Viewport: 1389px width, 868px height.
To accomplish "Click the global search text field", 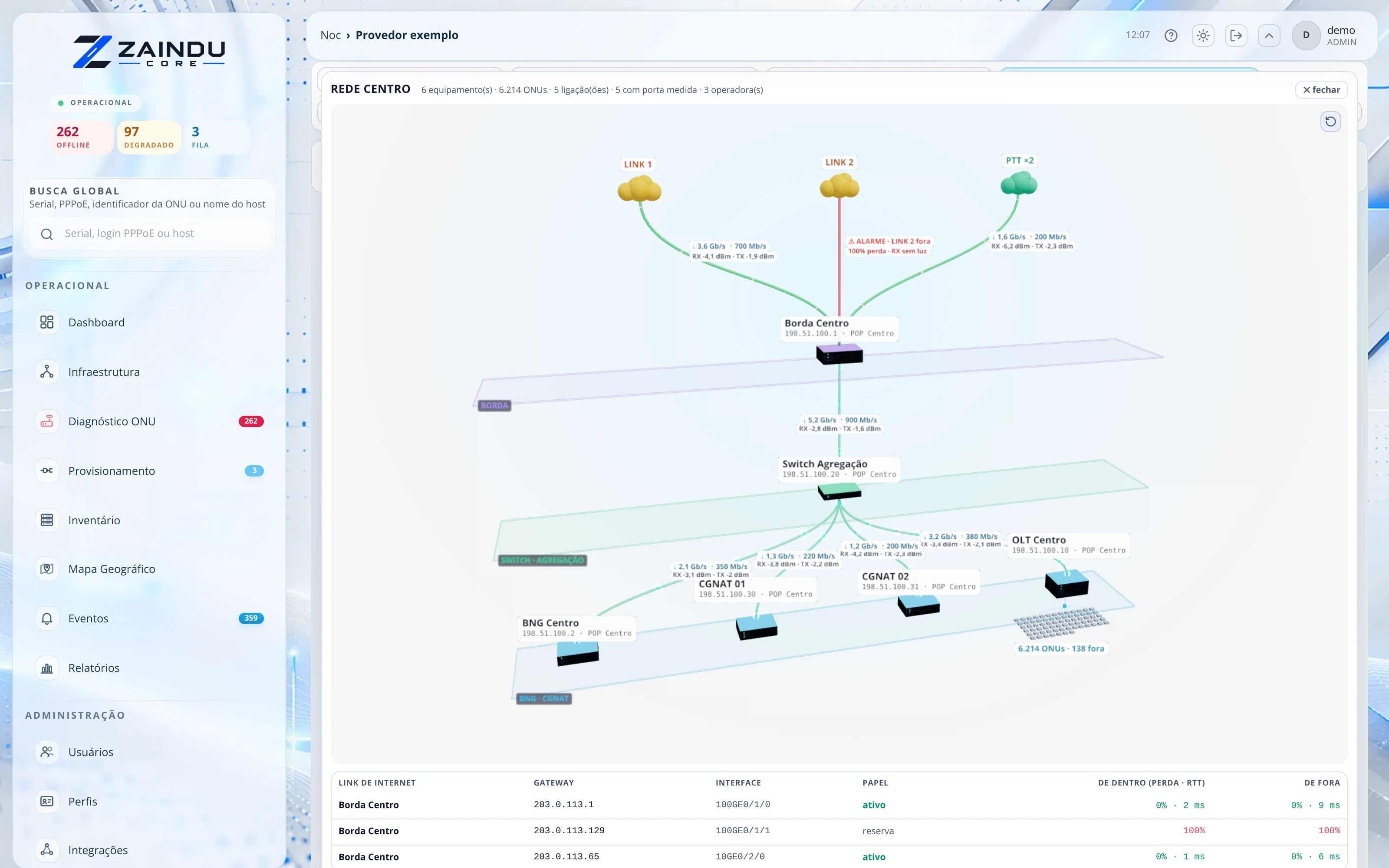I will 149,233.
